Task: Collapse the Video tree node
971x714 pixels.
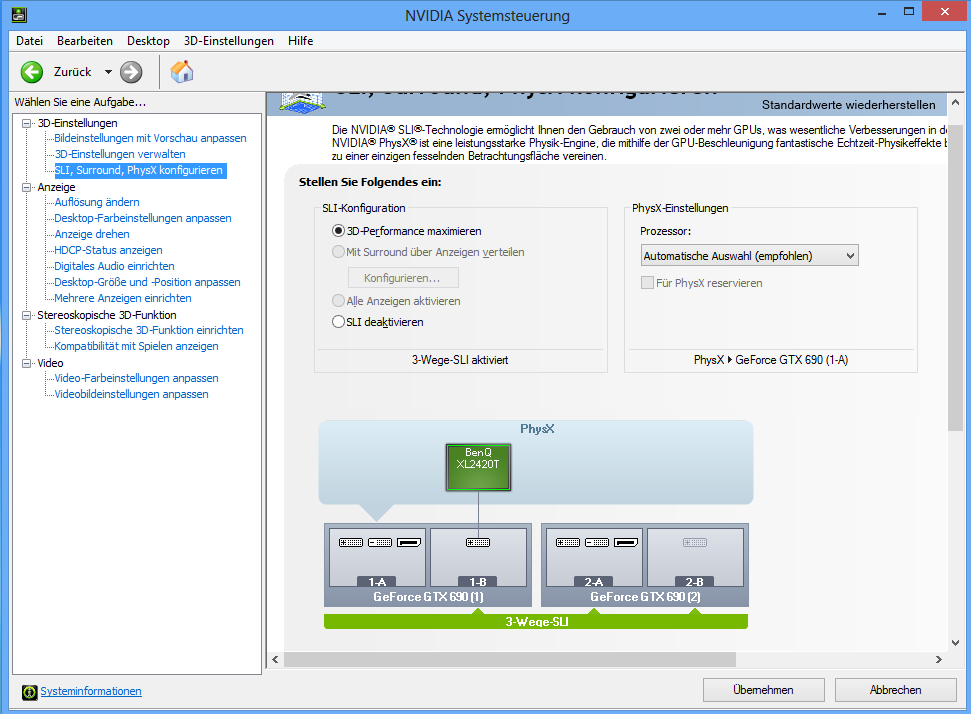Action: click(x=26, y=364)
